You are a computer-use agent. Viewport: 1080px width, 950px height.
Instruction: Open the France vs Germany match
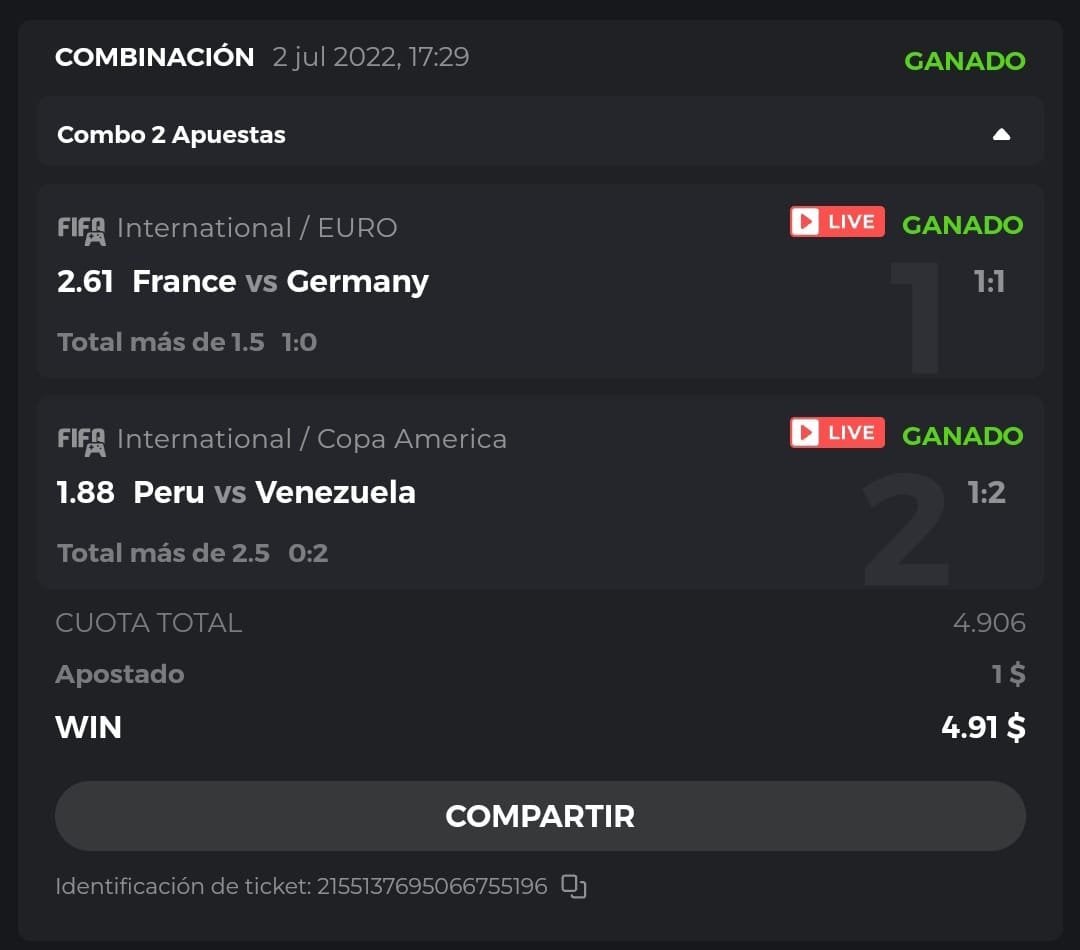280,282
